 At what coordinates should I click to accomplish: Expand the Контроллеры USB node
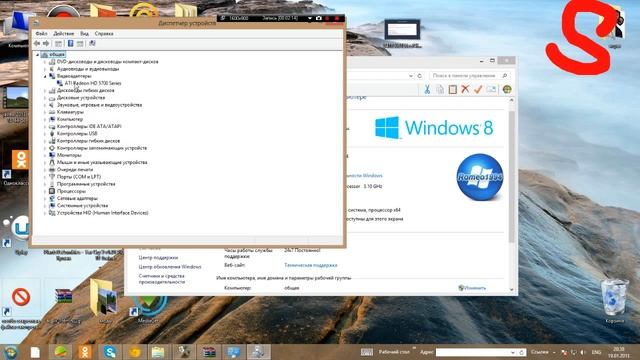pos(45,134)
